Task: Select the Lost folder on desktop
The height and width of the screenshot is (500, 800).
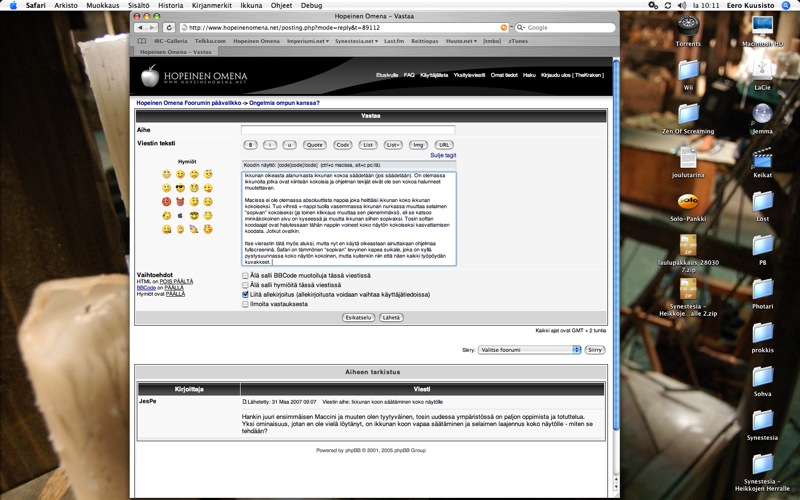Action: click(x=762, y=201)
